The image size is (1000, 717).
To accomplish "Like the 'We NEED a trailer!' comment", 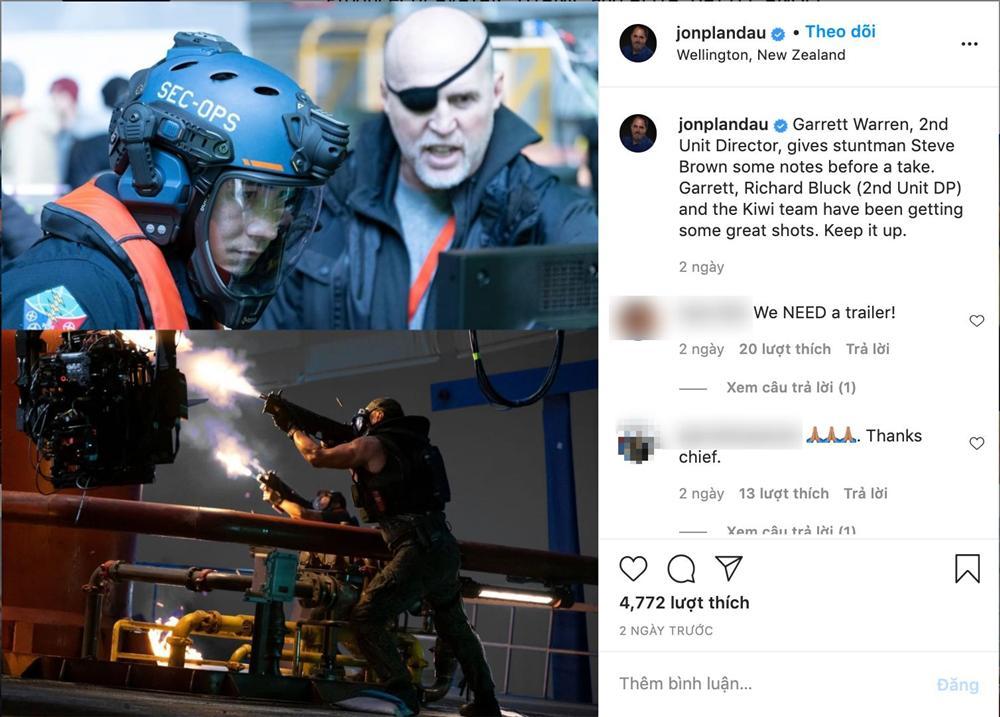I will (976, 321).
